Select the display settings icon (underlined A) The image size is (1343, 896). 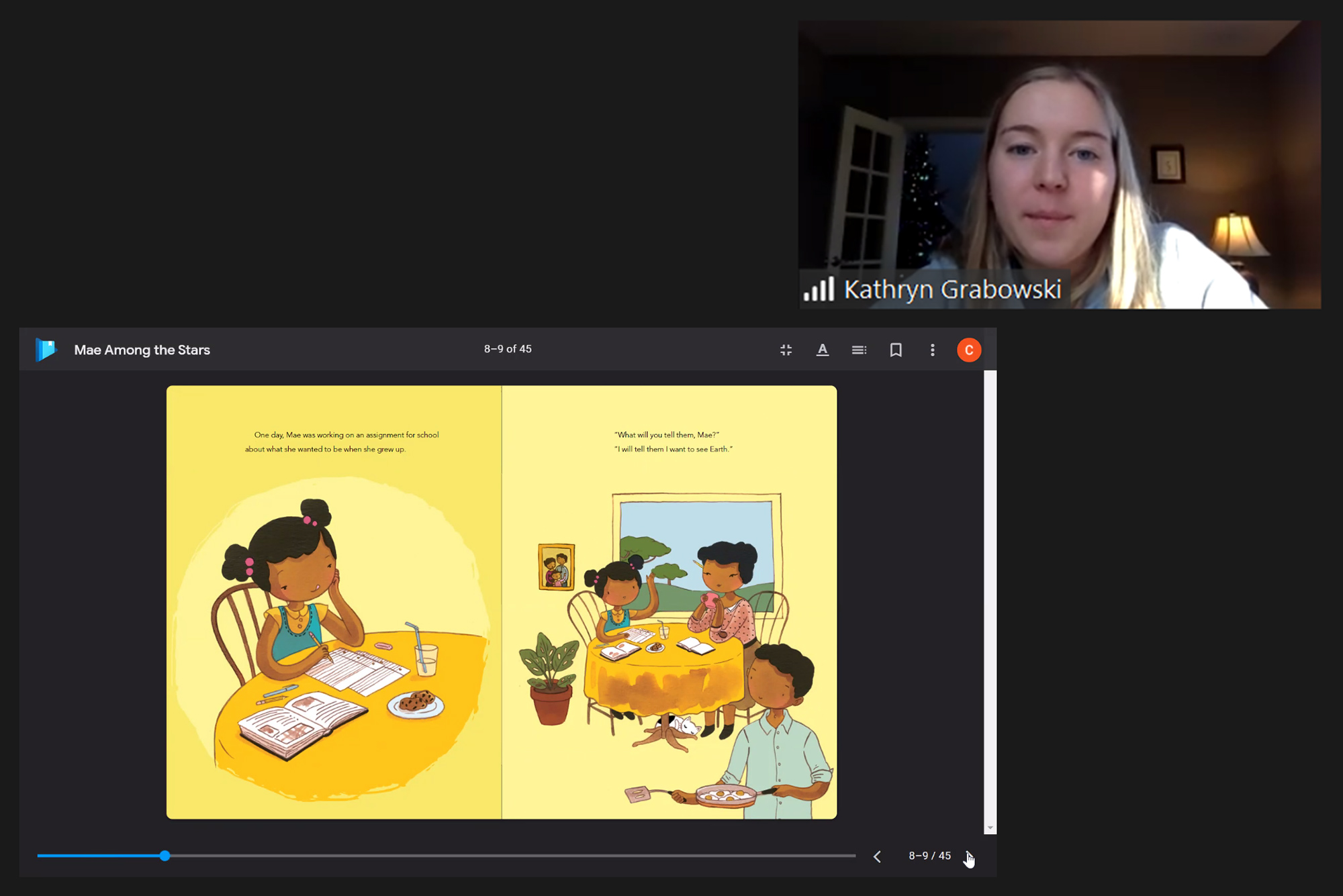click(x=823, y=350)
